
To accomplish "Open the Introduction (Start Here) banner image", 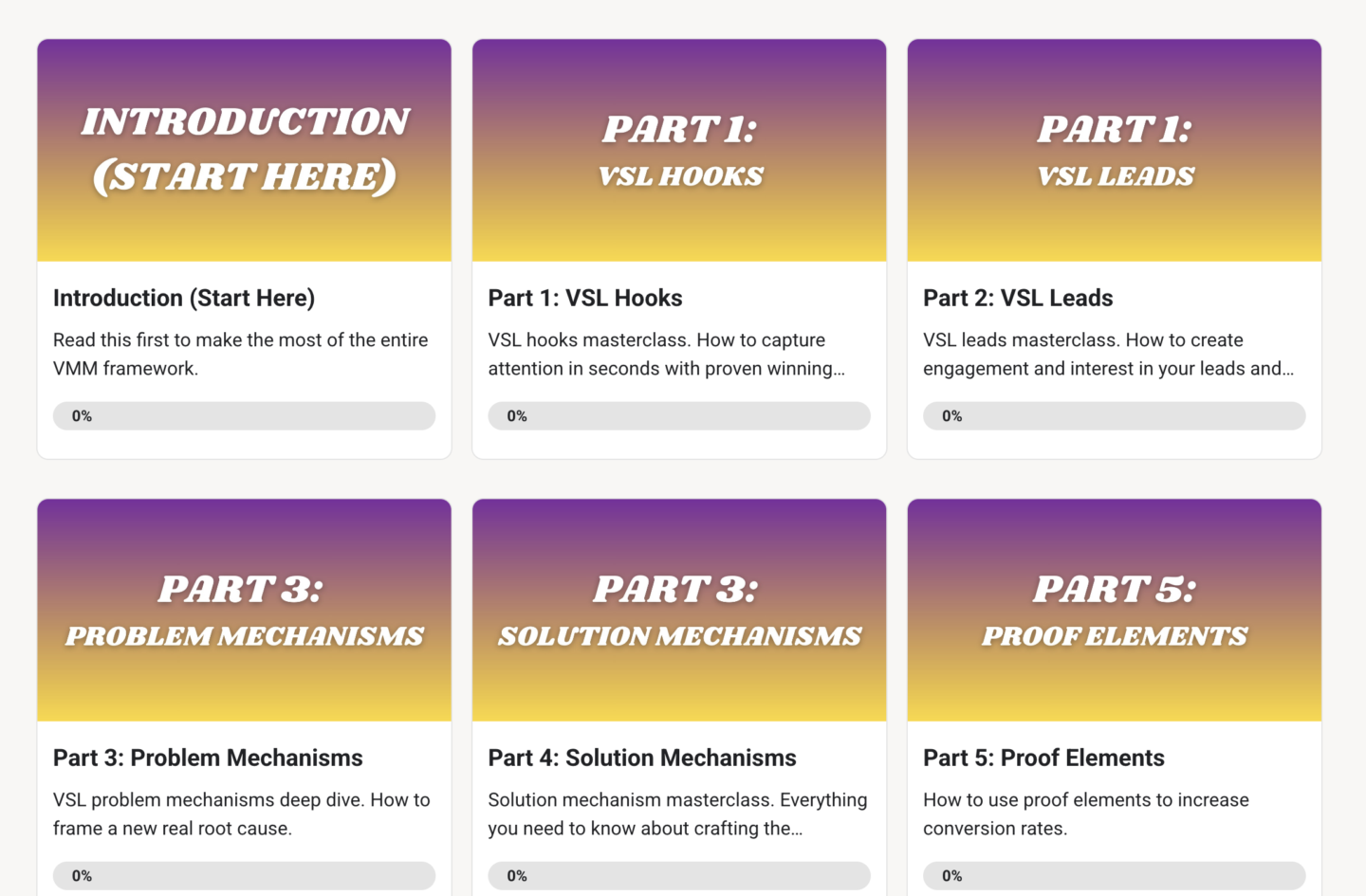I will (x=244, y=150).
